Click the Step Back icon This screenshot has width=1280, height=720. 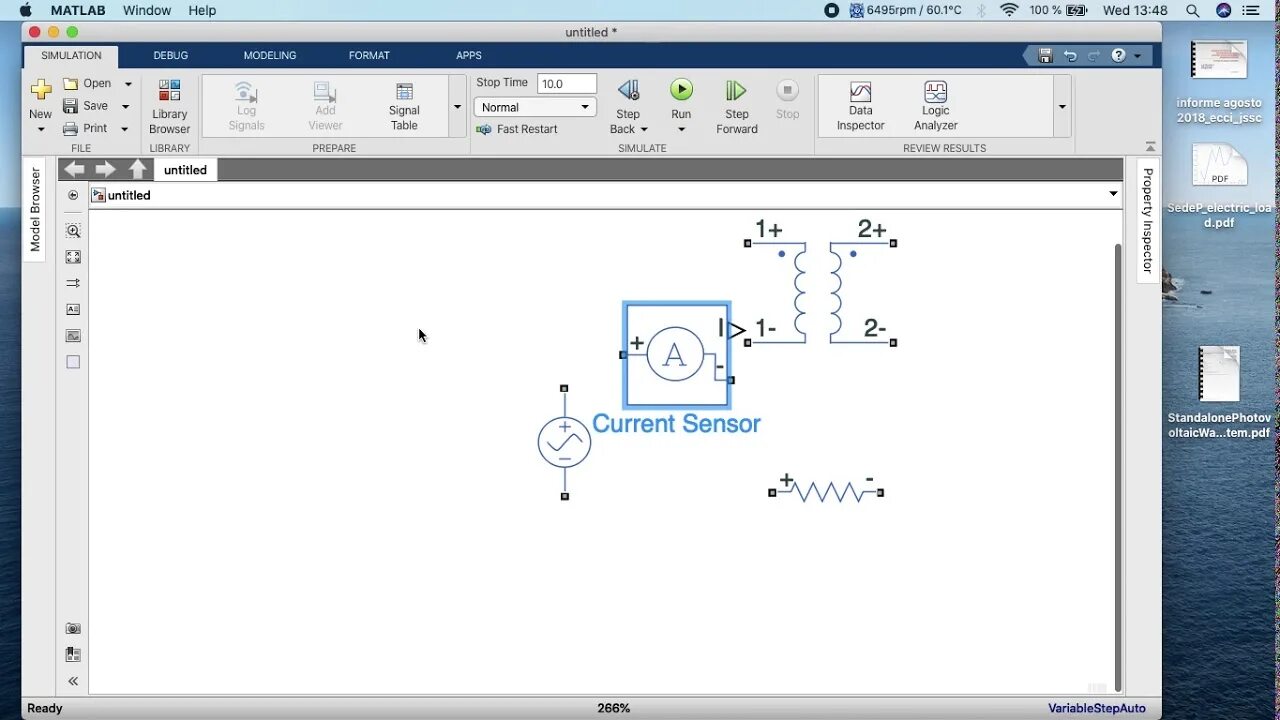tap(628, 91)
